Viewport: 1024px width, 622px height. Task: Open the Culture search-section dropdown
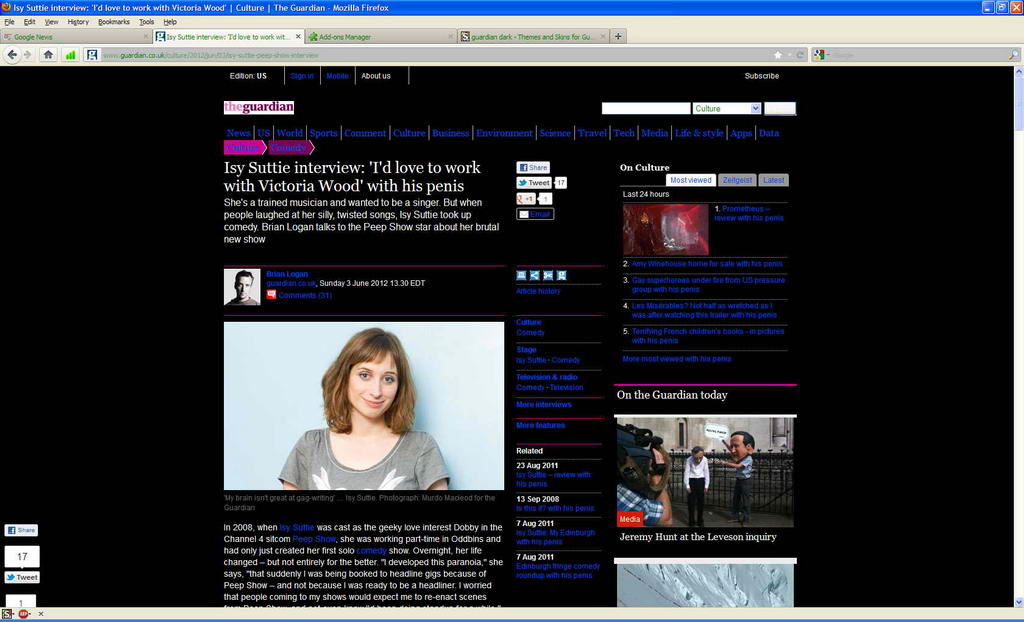pyautogui.click(x=755, y=108)
